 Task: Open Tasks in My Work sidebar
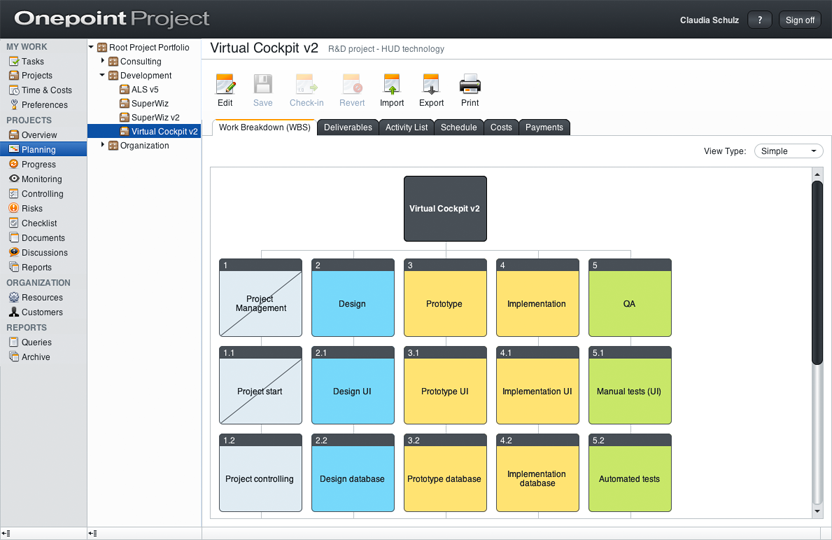pos(32,61)
